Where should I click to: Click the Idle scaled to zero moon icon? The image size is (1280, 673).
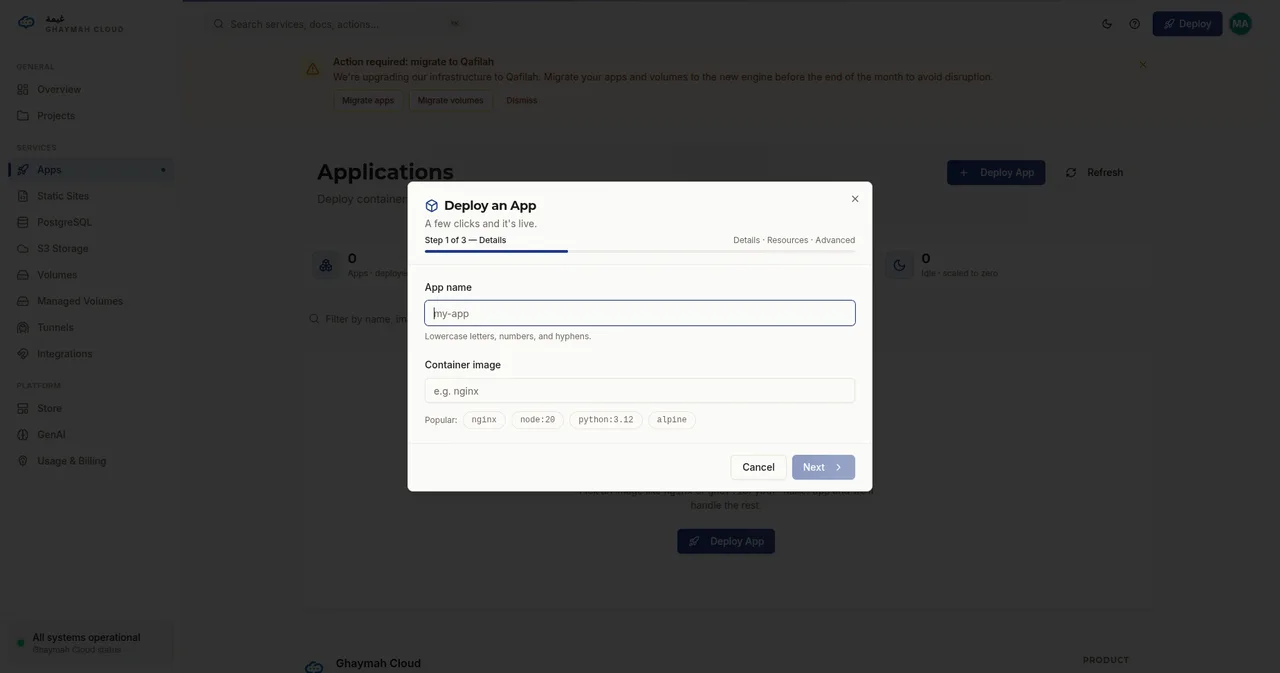899,265
